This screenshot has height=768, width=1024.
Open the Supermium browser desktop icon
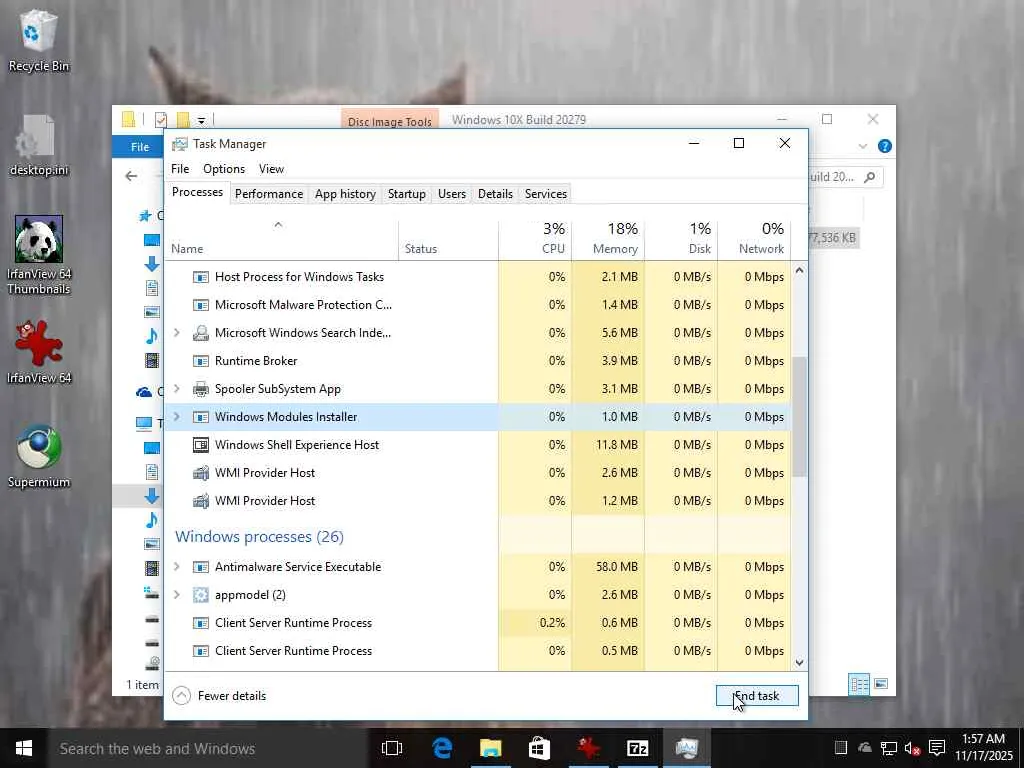39,456
